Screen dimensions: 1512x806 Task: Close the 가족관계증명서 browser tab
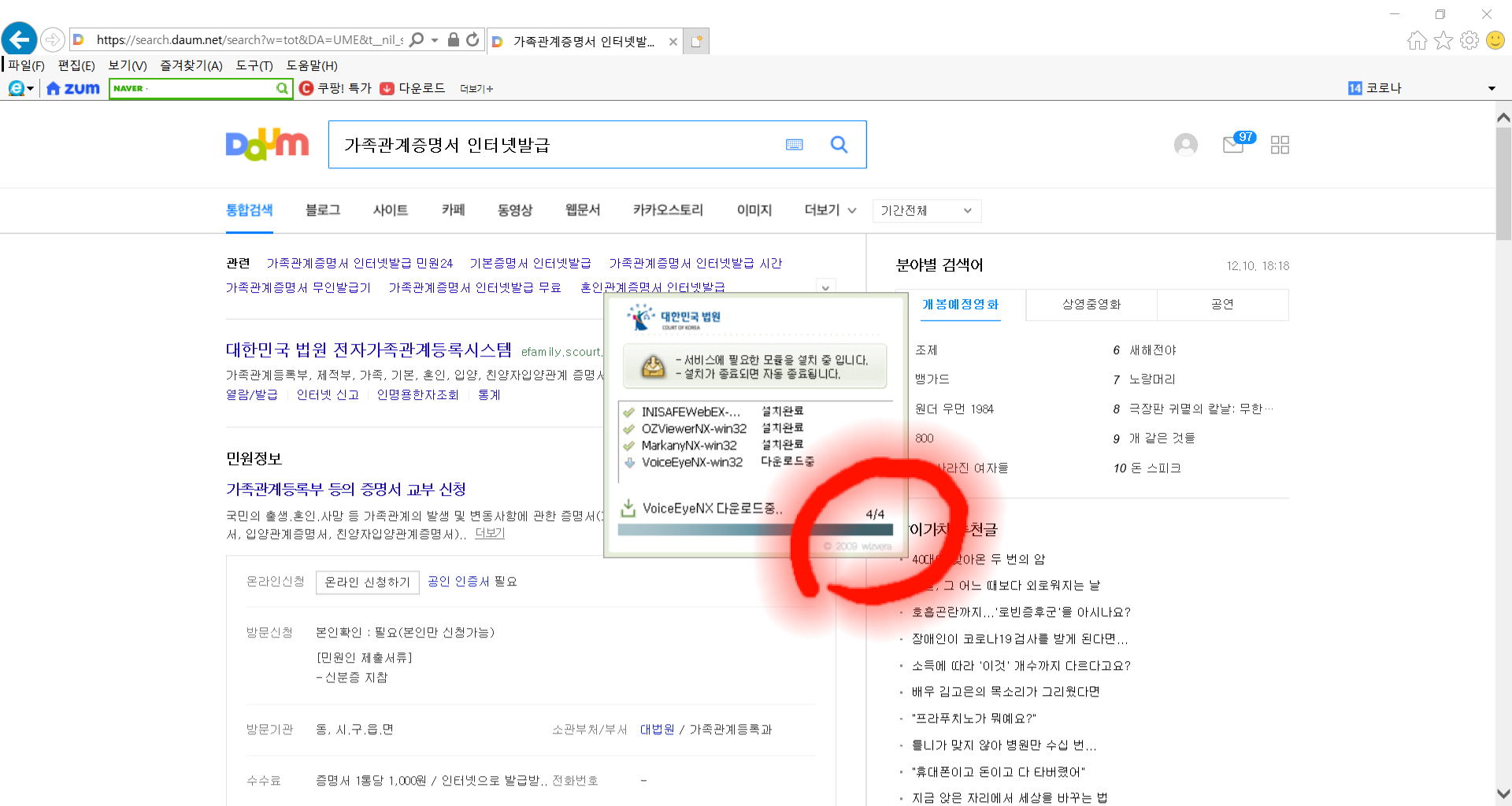pos(673,42)
